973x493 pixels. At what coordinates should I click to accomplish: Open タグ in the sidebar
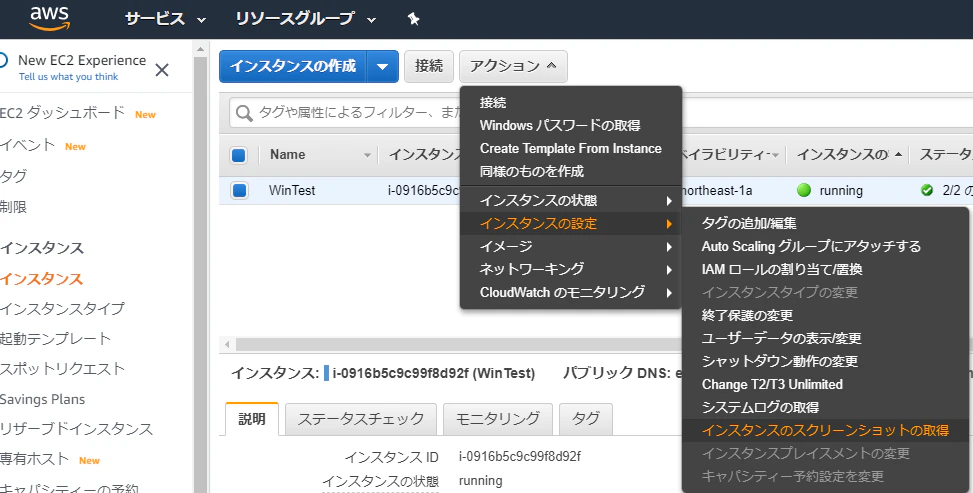[13, 176]
